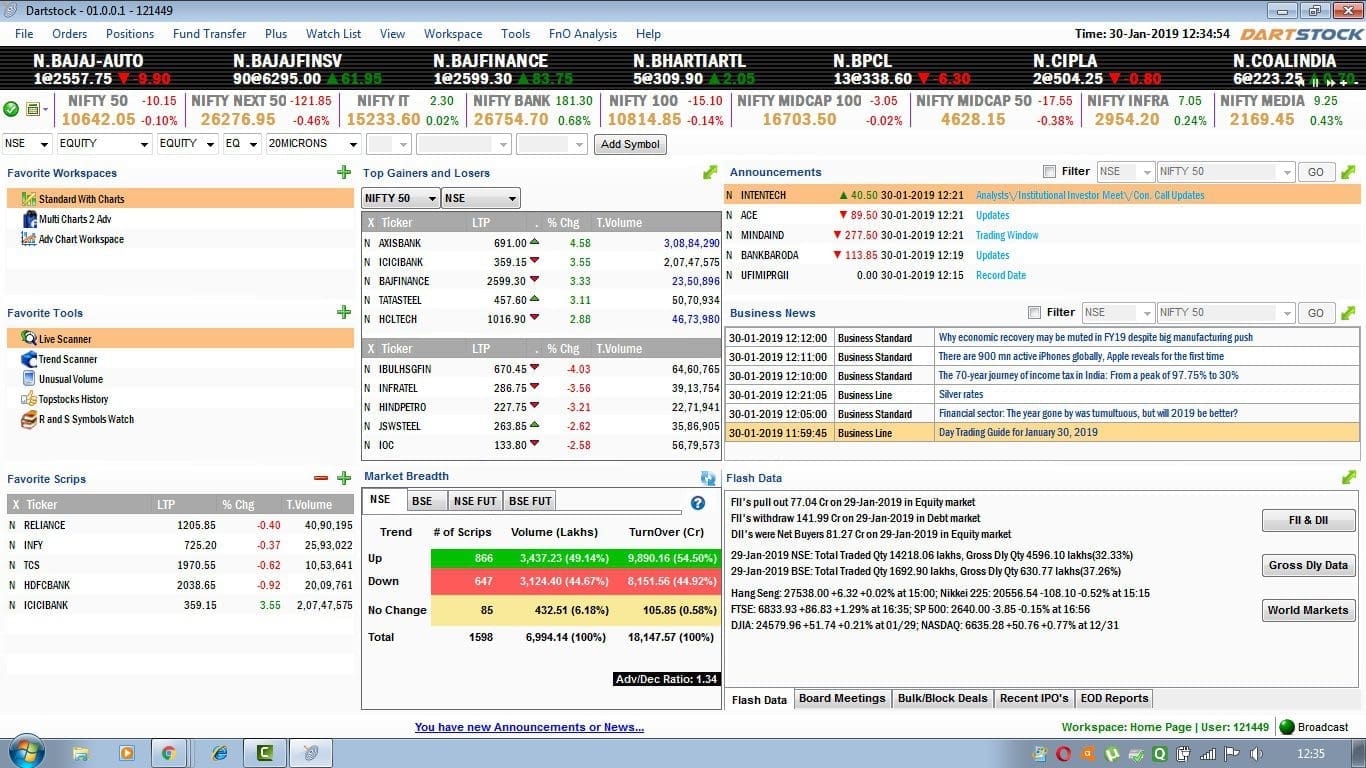Image resolution: width=1366 pixels, height=768 pixels.
Task: Enable the Announcements Filter checkbox
Action: [1048, 172]
